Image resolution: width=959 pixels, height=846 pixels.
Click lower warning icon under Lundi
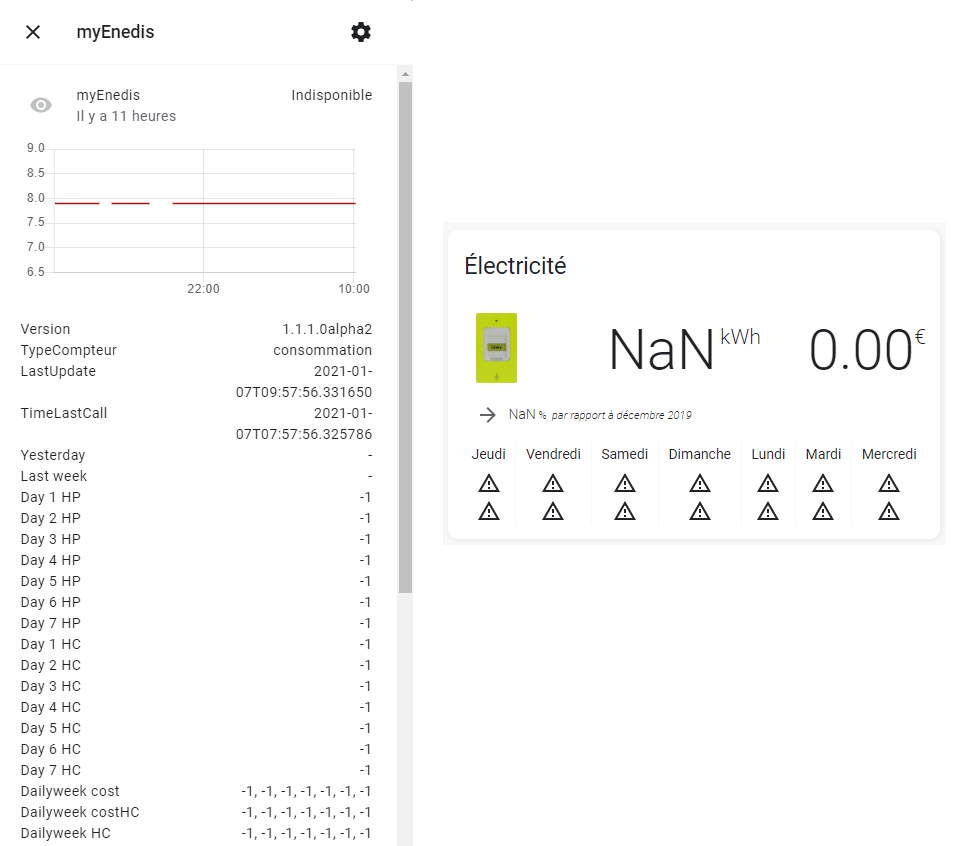(768, 511)
